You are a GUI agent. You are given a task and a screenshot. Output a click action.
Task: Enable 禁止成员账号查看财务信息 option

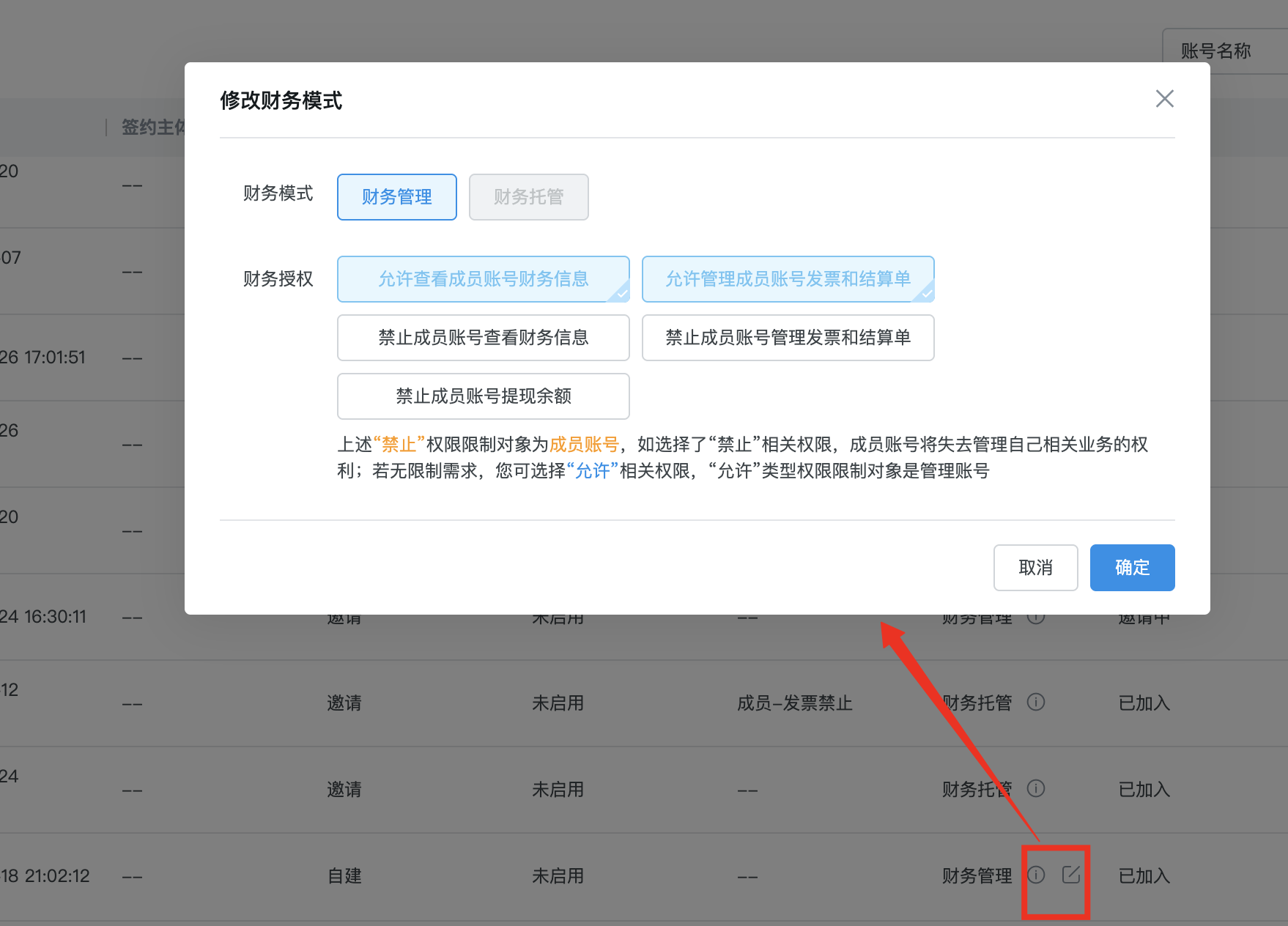point(483,338)
